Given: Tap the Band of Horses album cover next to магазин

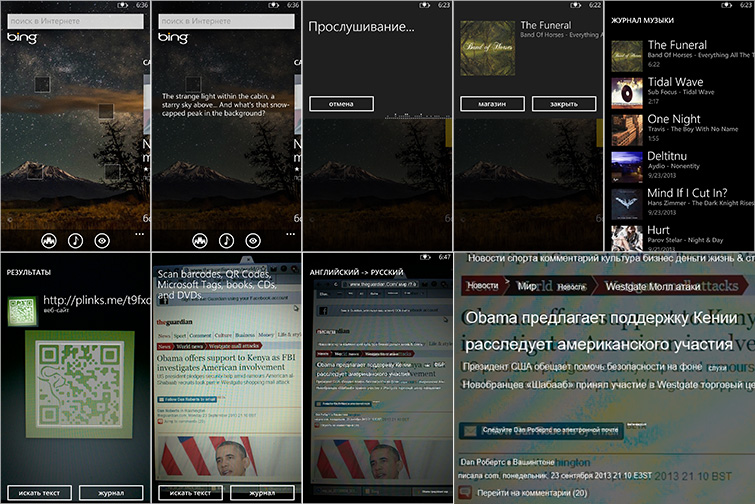Looking at the screenshot, I should 488,48.
